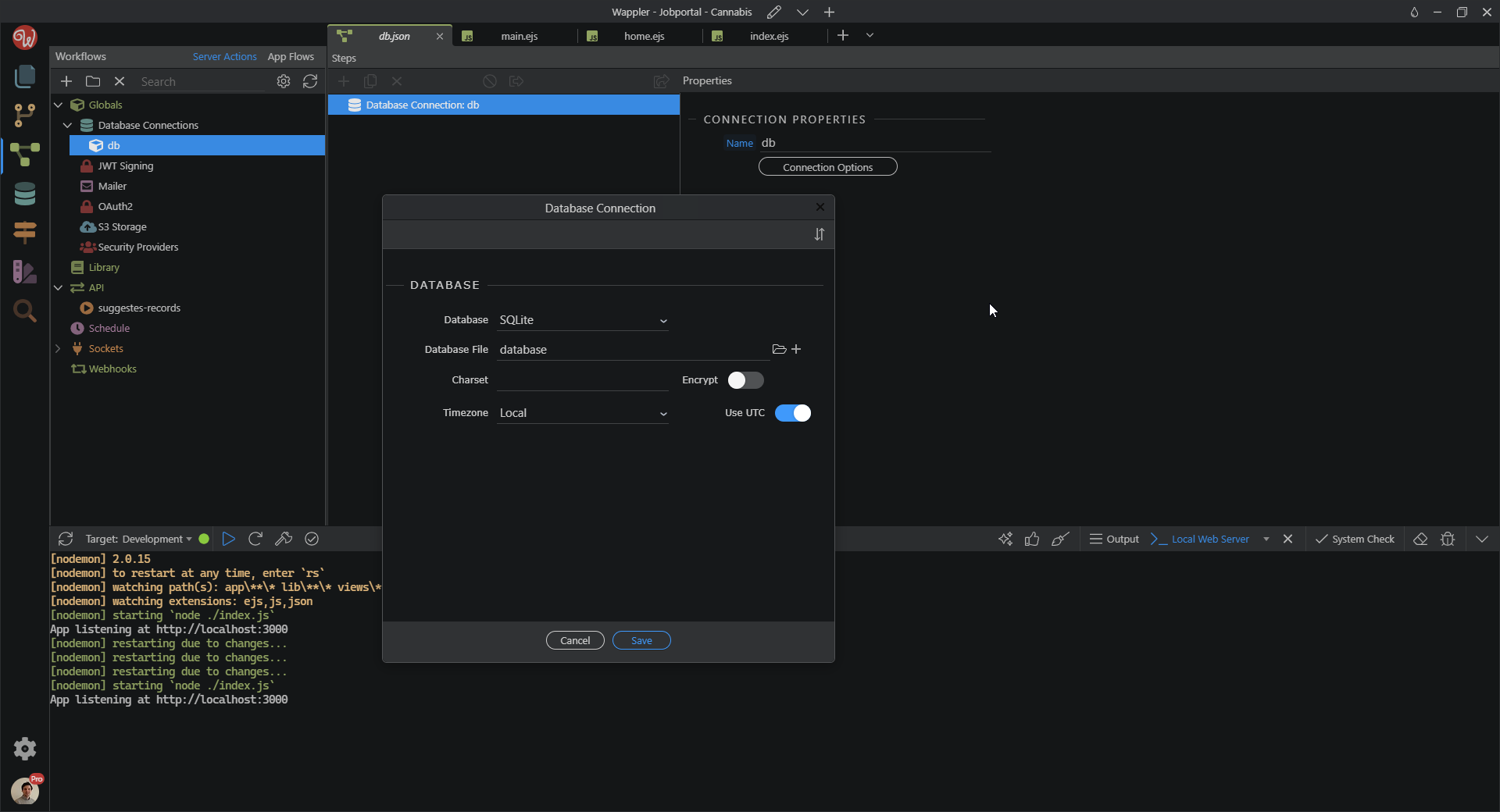The width and height of the screenshot is (1500, 812).
Task: Switch to the App Flows tab
Action: [x=291, y=56]
